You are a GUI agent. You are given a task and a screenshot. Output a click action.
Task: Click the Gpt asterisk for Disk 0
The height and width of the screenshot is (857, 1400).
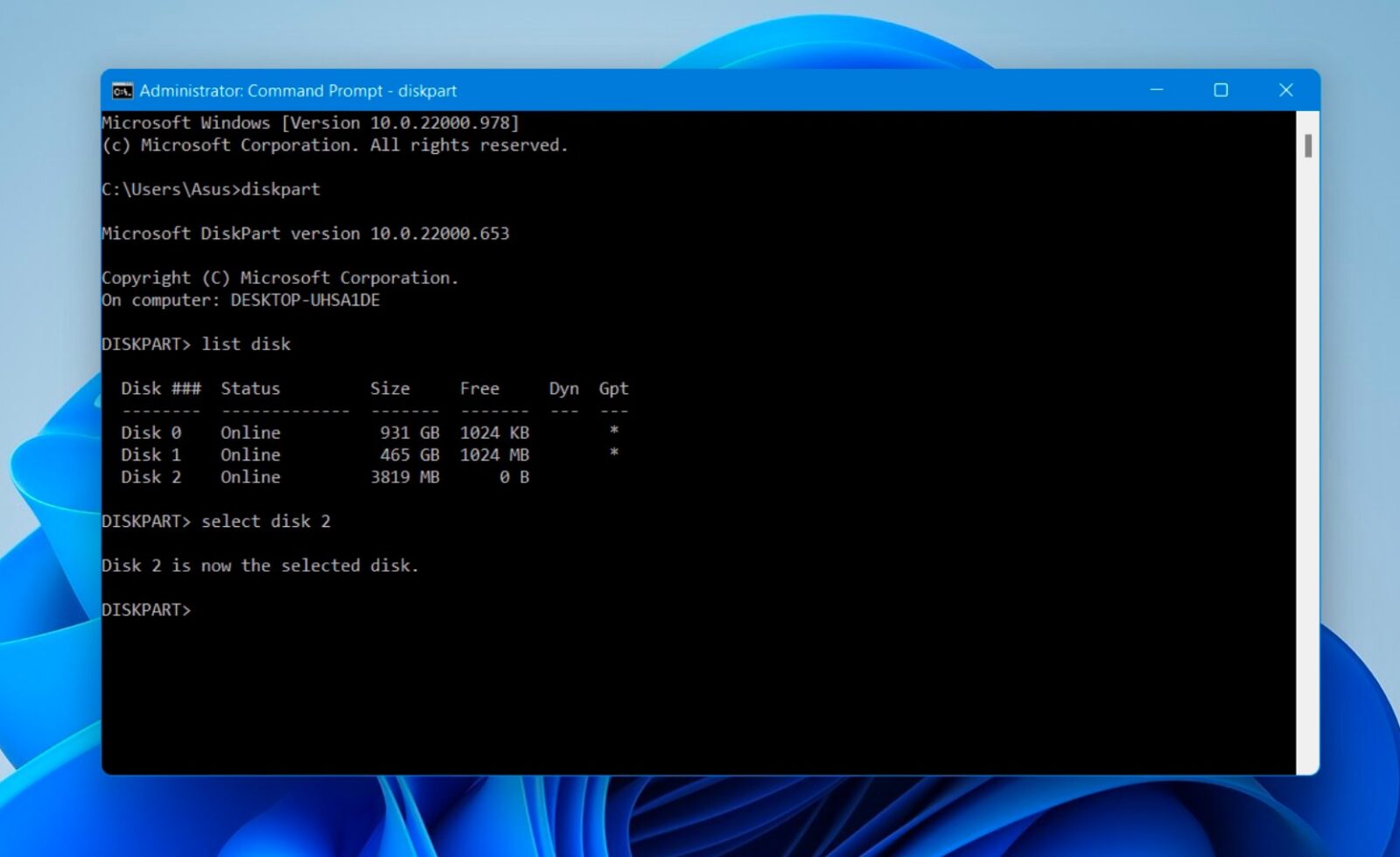pos(614,431)
